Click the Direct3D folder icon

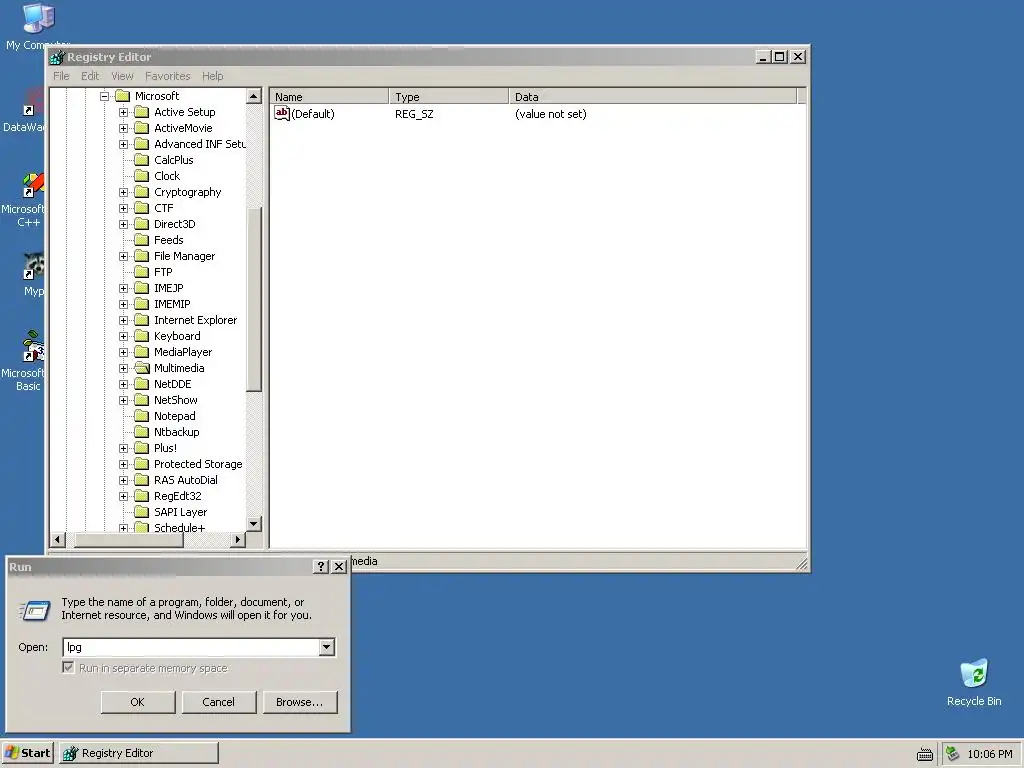(x=142, y=224)
